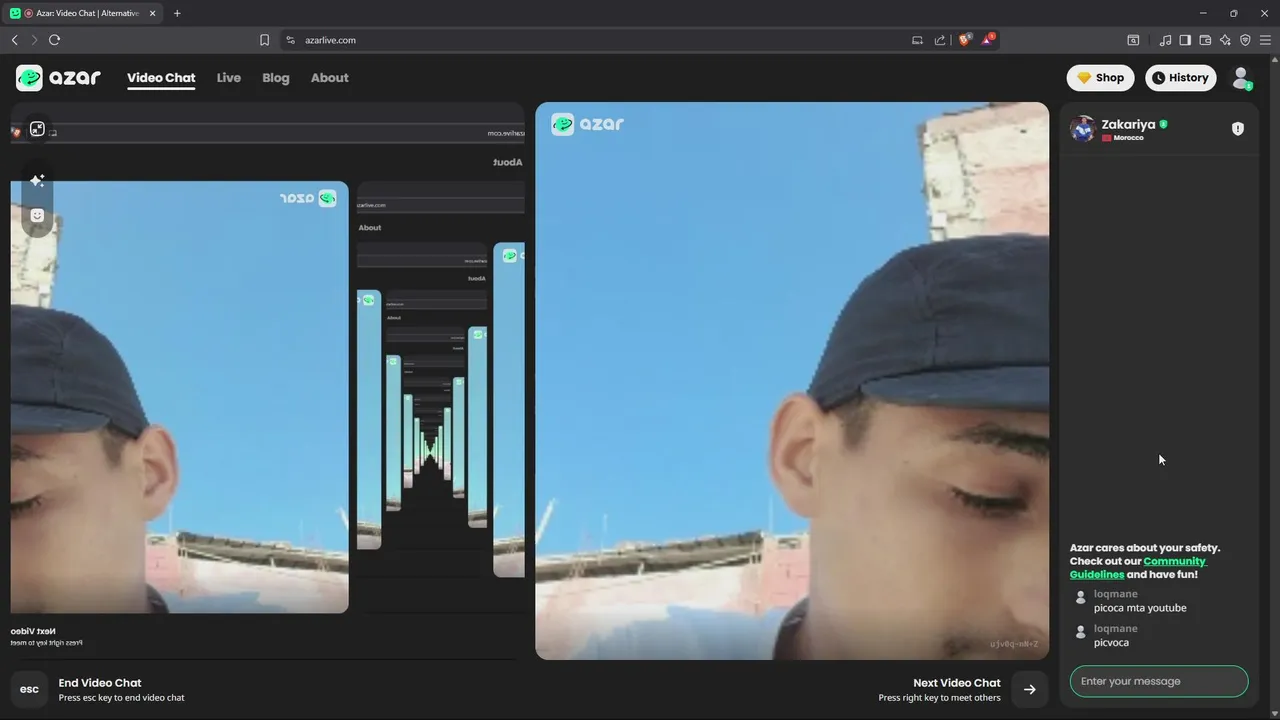Viewport: 1280px width, 720px height.
Task: Open Brave Shields lion icon
Action: (965, 40)
